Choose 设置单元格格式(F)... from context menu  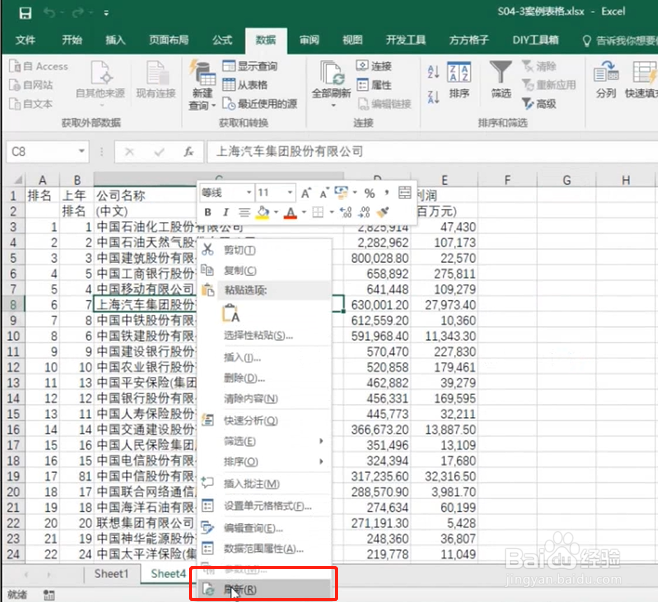click(x=265, y=506)
